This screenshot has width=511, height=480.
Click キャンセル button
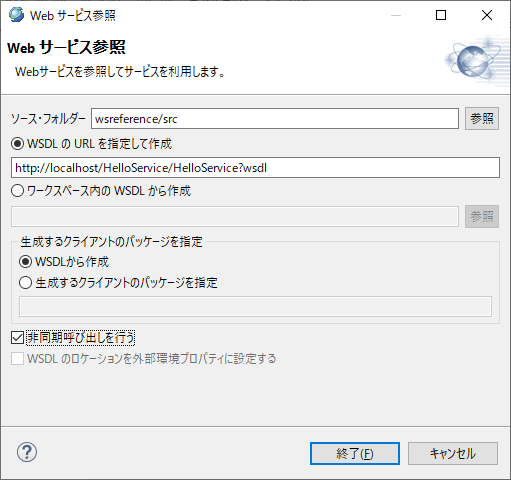coord(453,453)
